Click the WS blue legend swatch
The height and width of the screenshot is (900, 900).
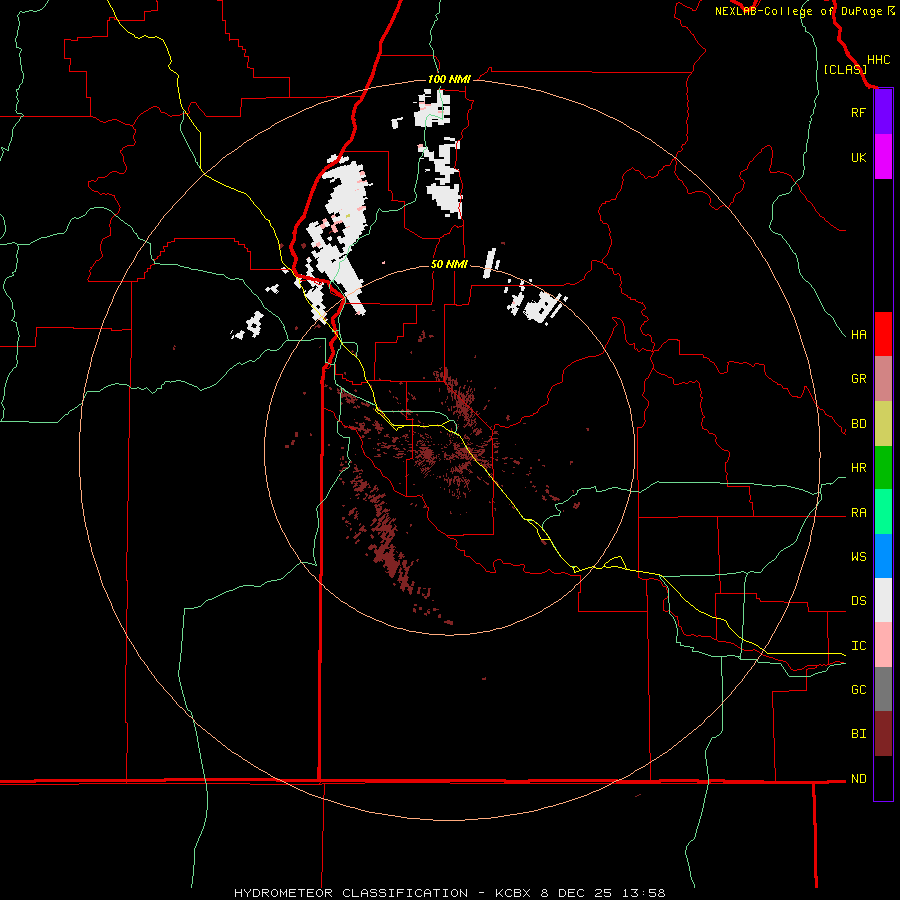pos(883,556)
